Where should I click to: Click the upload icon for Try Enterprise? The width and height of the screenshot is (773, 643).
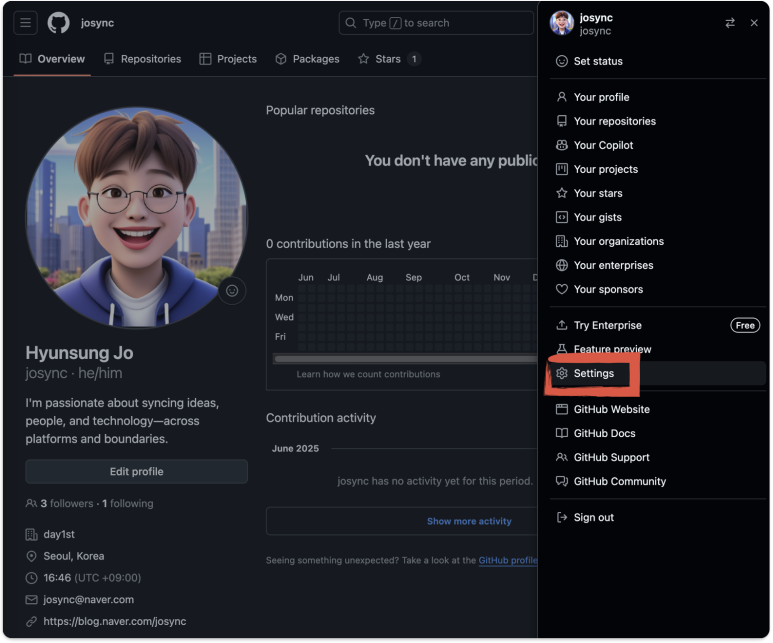coord(562,325)
